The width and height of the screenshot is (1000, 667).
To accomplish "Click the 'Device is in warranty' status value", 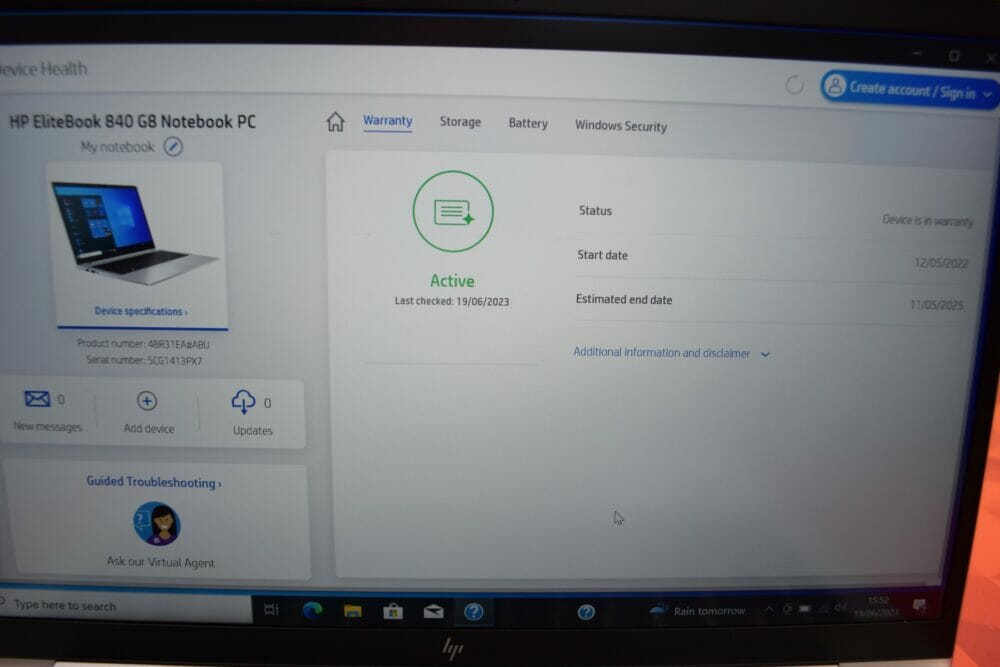I will click(928, 221).
